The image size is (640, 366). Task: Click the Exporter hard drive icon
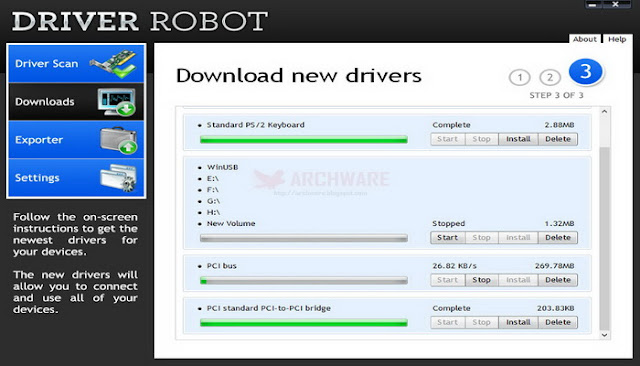click(118, 140)
